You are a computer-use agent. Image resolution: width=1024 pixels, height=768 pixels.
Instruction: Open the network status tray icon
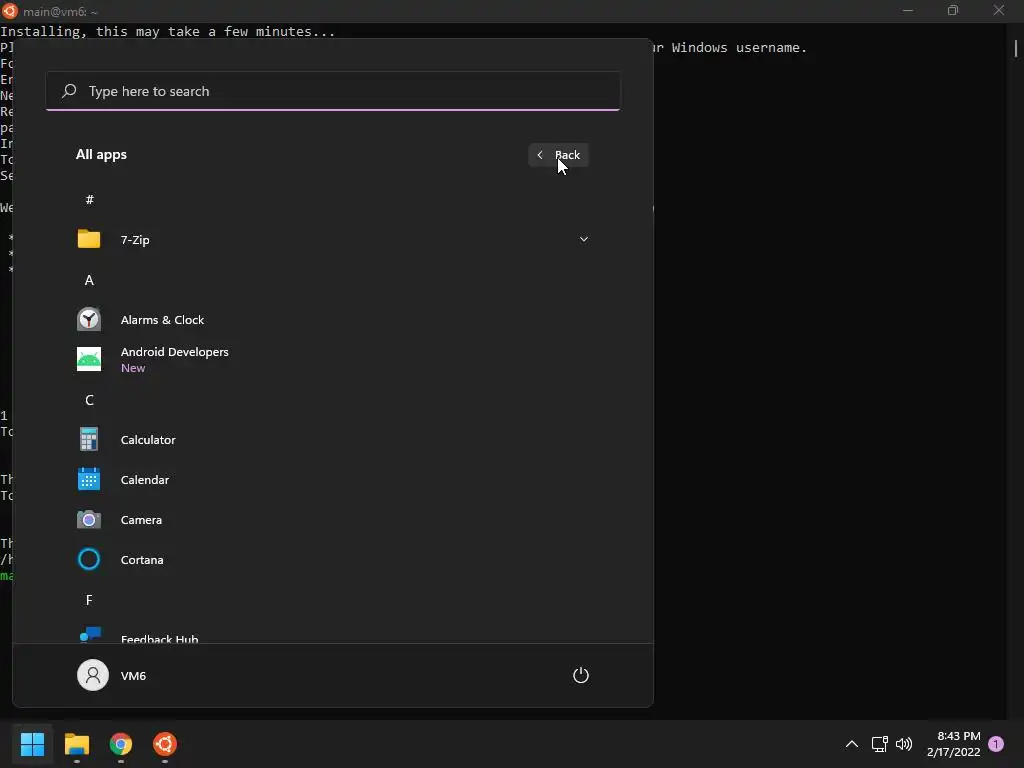click(x=879, y=744)
